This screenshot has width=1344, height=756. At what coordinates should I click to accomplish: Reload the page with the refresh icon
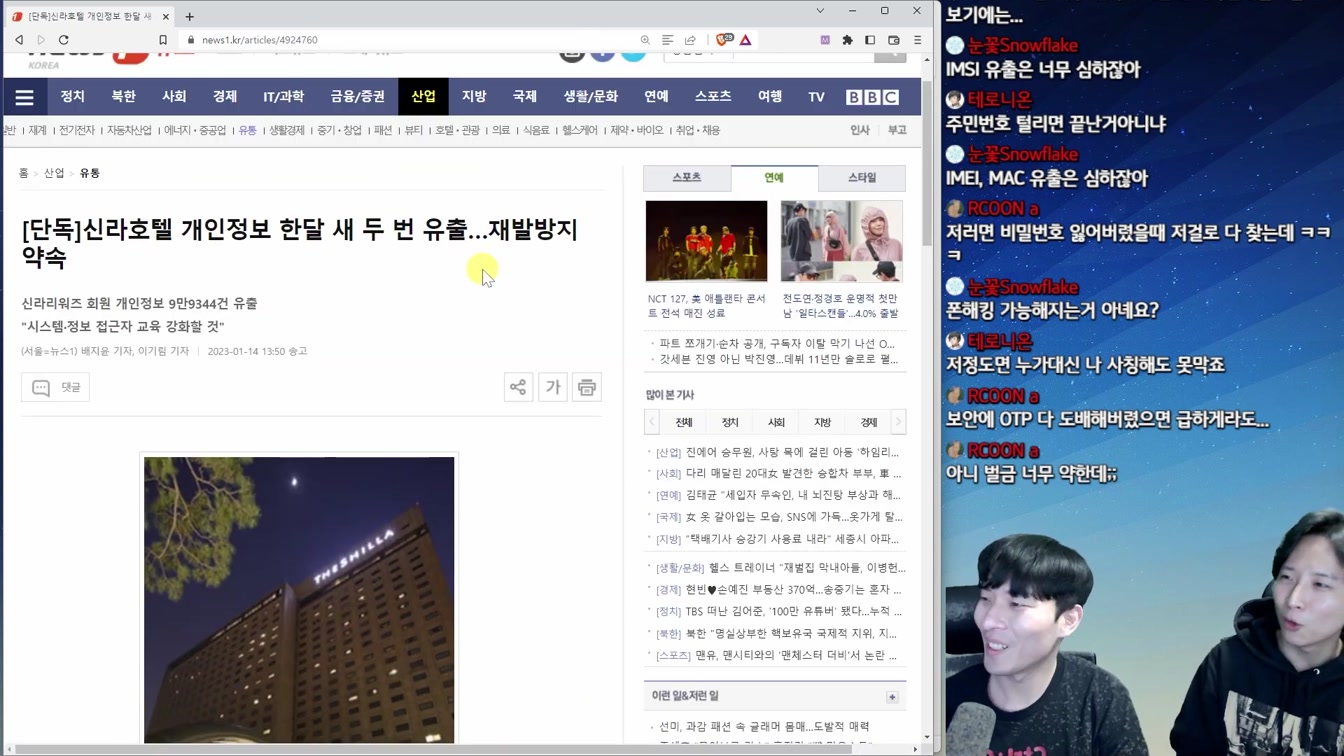point(64,40)
